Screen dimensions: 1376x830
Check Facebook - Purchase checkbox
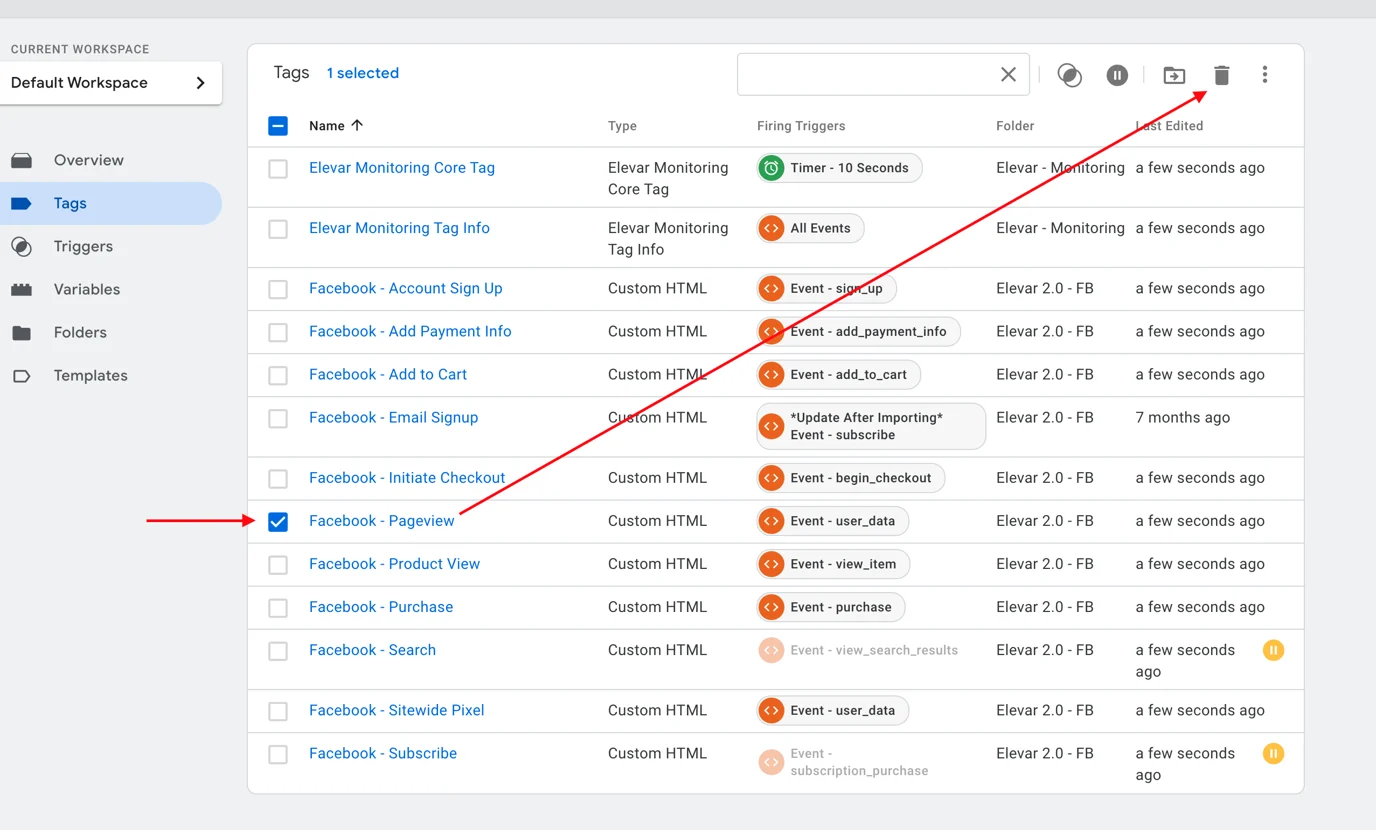tap(278, 607)
